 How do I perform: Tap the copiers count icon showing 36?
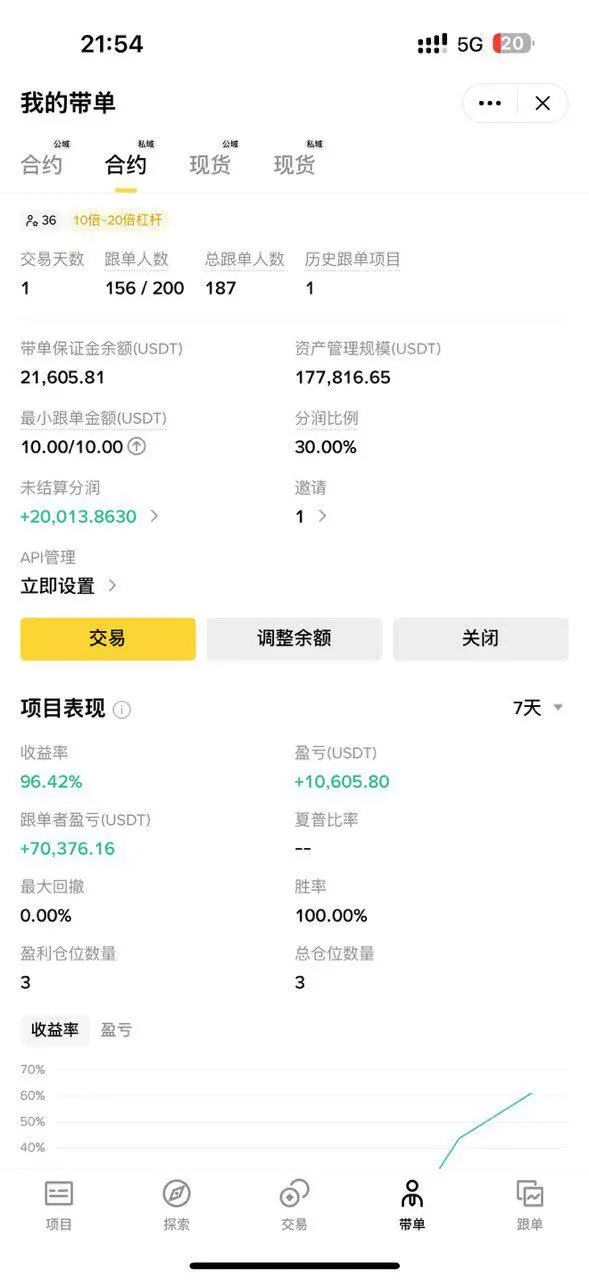pyautogui.click(x=41, y=220)
